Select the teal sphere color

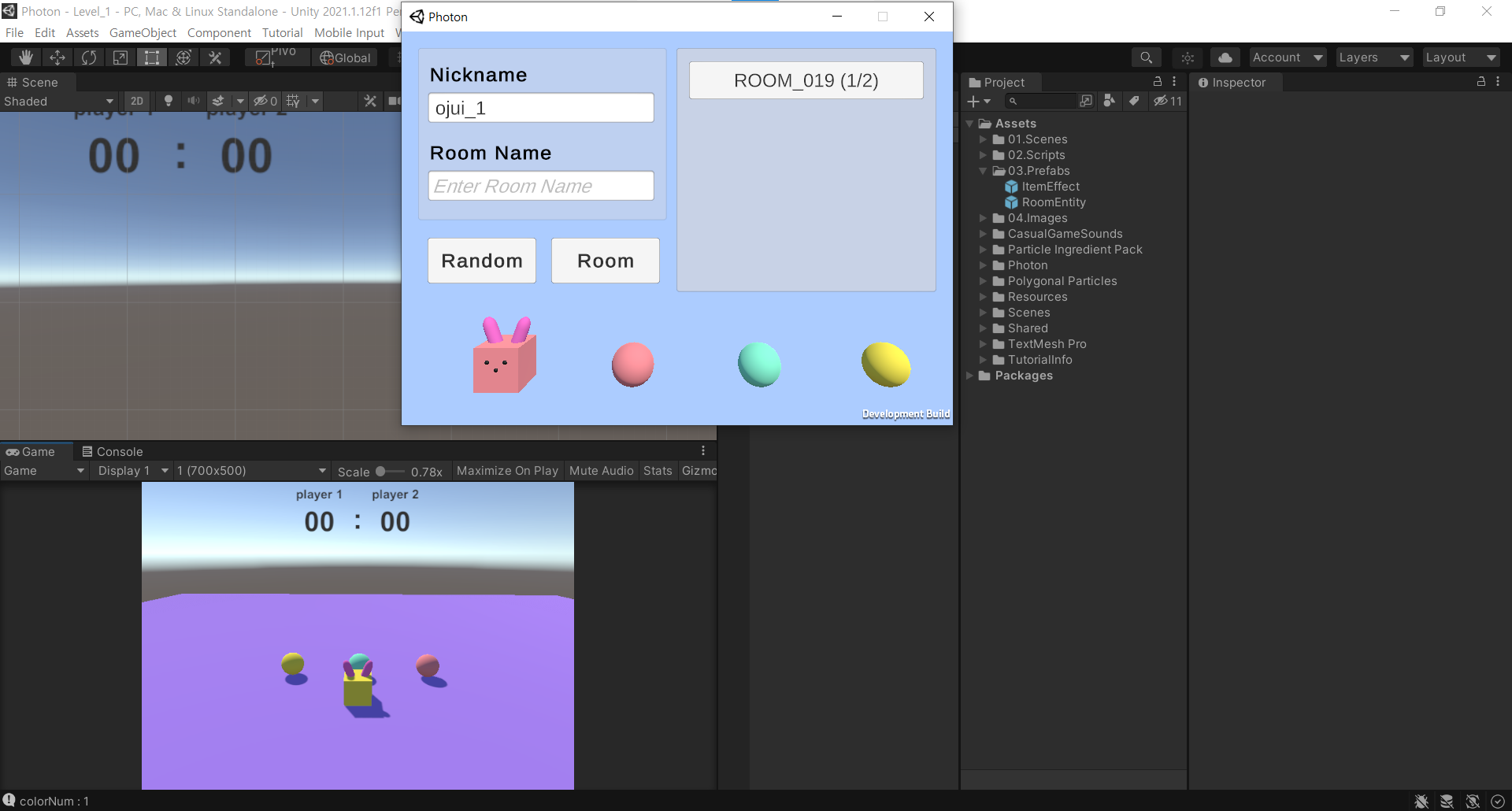pyautogui.click(x=759, y=365)
